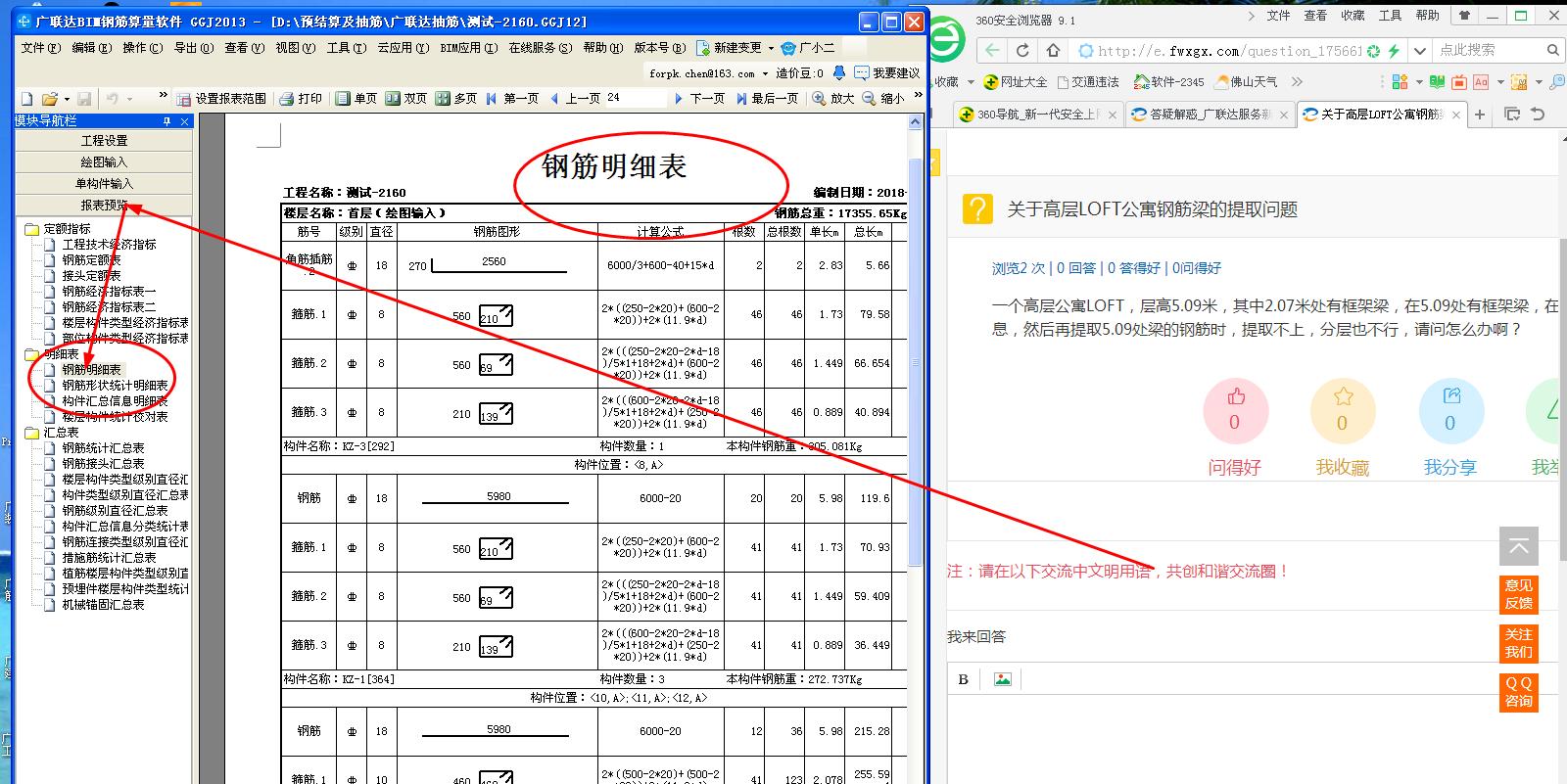Go to 上一页 previous page
Screen dimensions: 1567x784
pos(574,98)
